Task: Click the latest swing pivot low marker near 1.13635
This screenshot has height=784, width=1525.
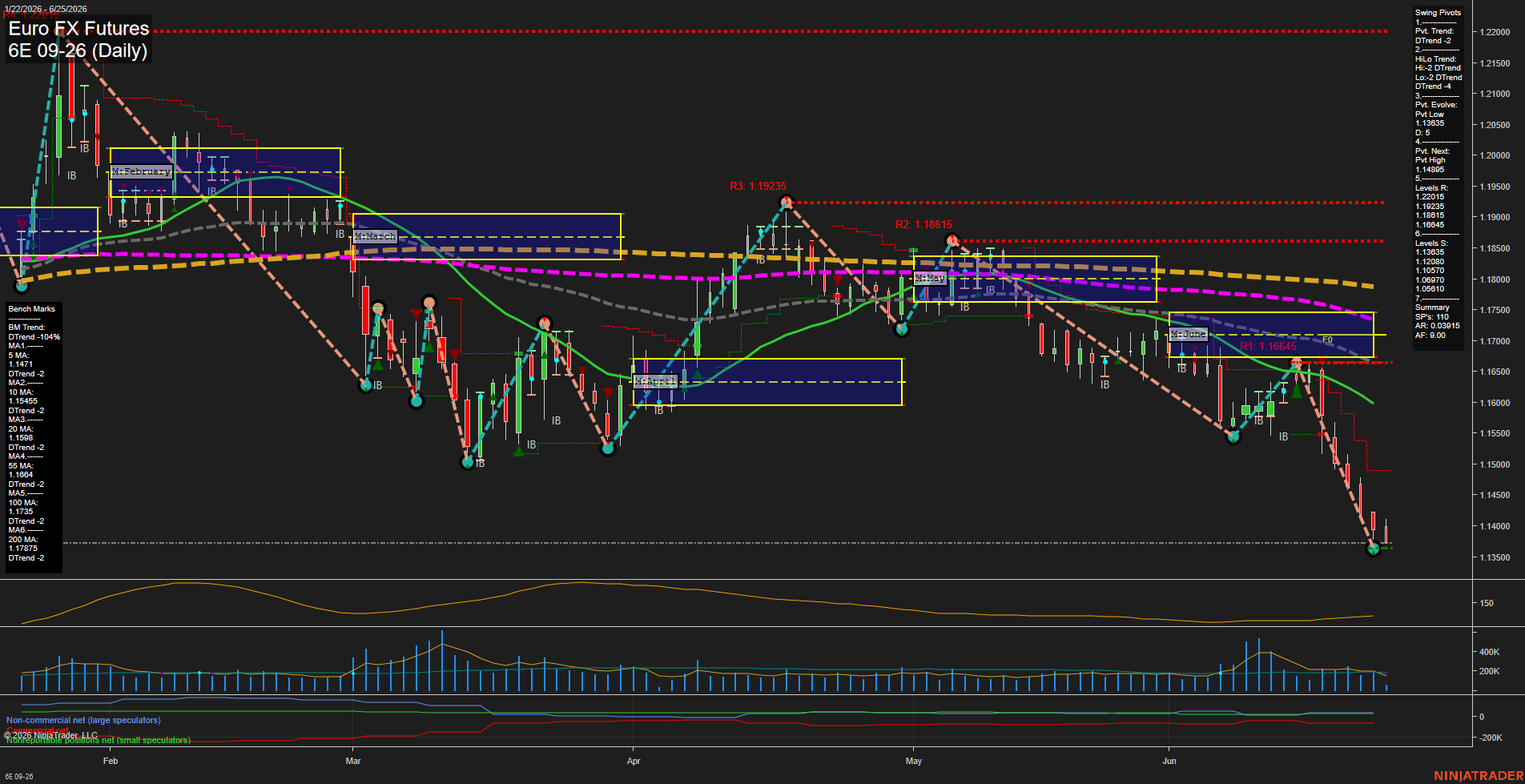Action: click(1373, 549)
